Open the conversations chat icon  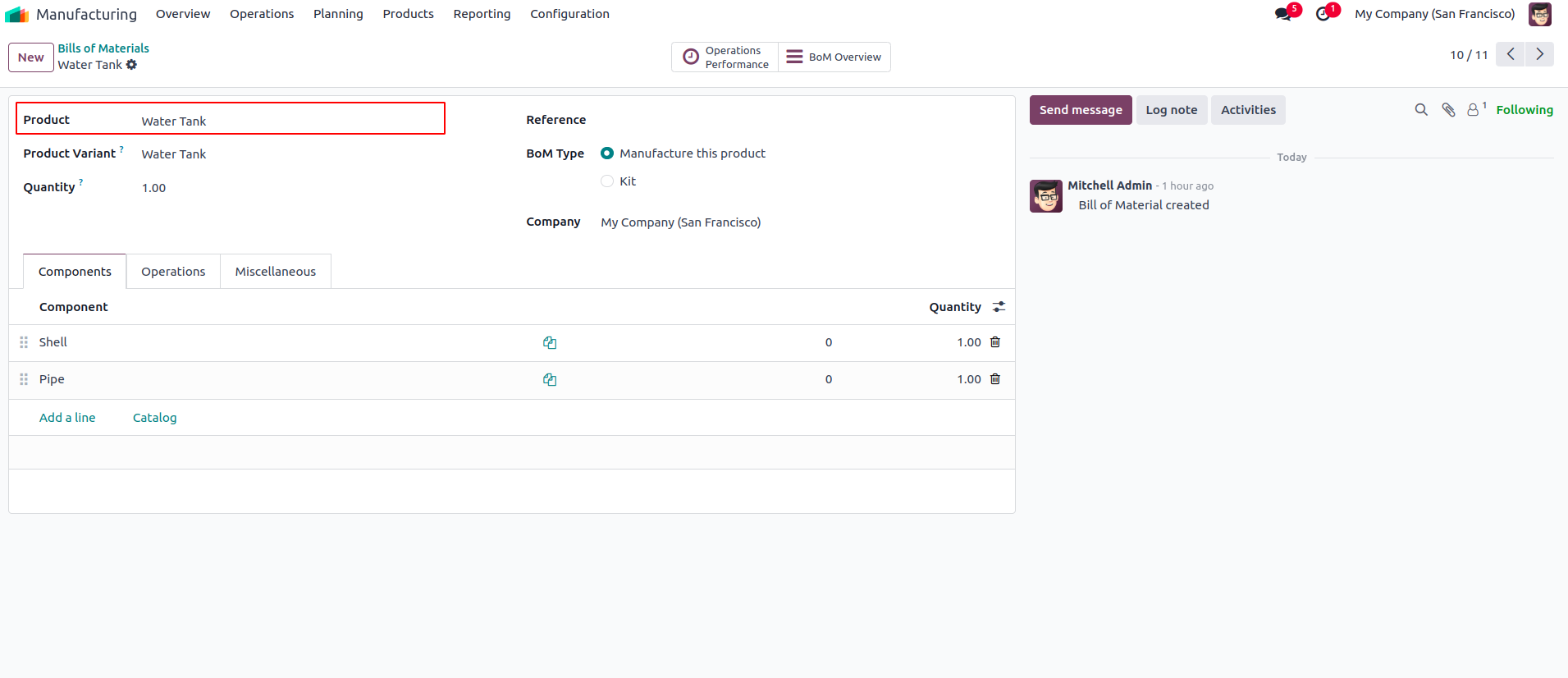click(x=1282, y=14)
